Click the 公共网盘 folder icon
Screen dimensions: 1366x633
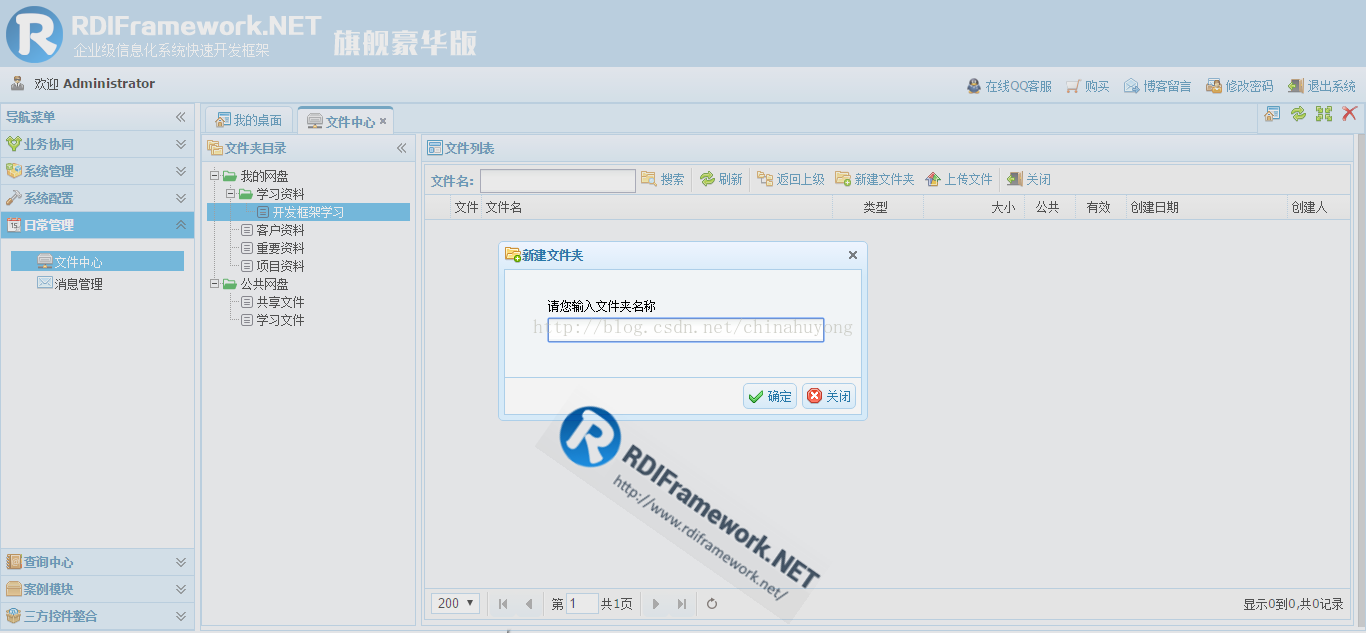(230, 284)
